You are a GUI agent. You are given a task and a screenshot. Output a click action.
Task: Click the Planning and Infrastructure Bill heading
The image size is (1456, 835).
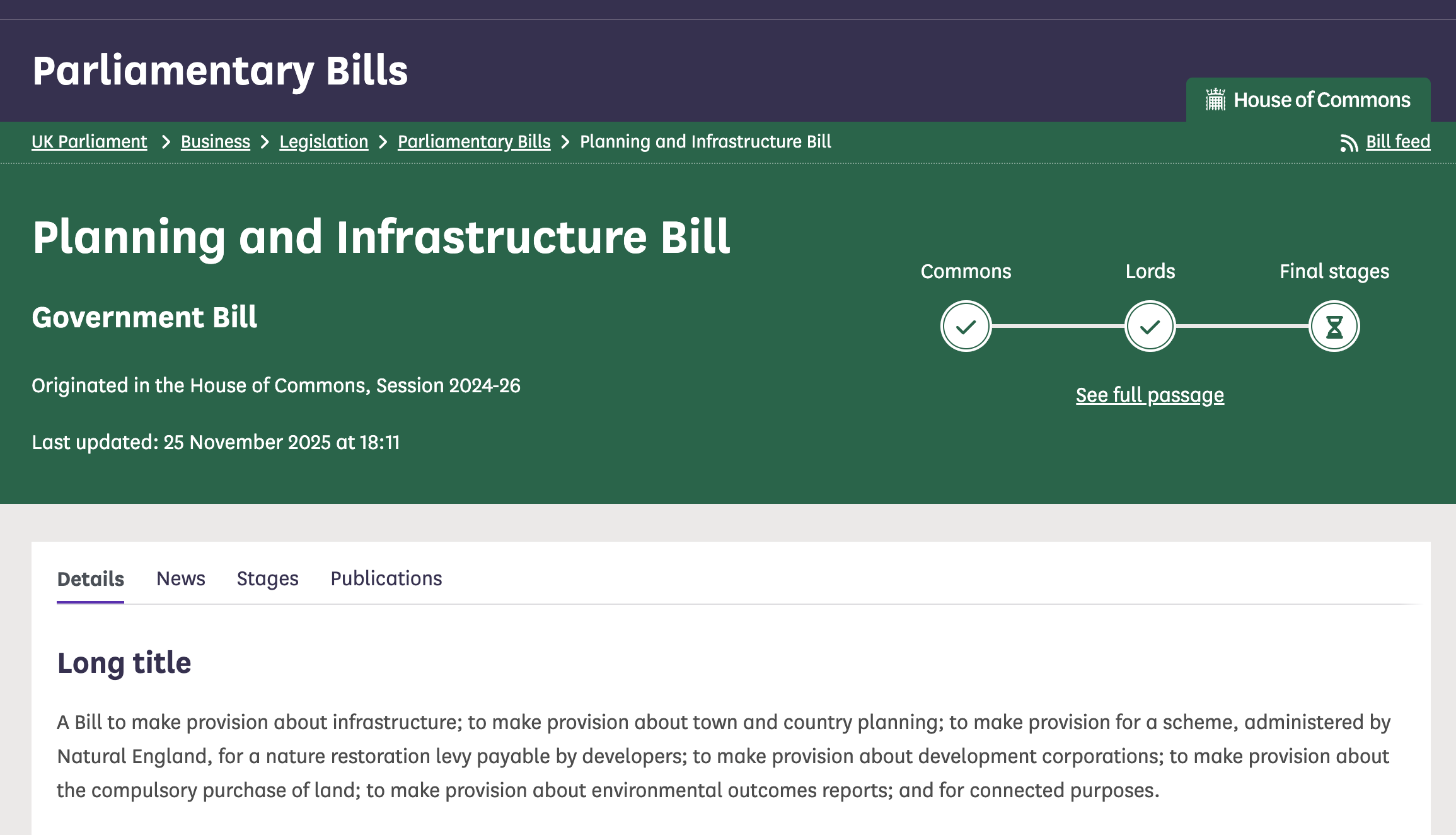point(381,238)
